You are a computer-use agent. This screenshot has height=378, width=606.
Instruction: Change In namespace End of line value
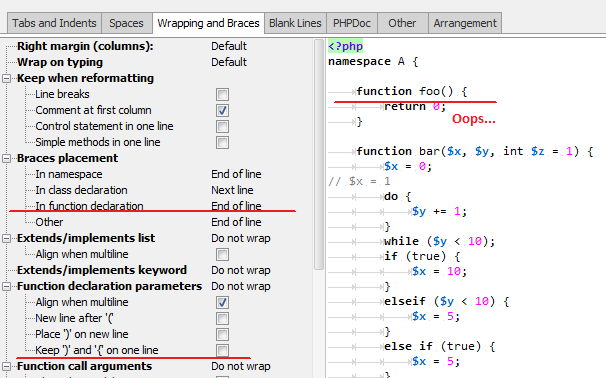[236, 174]
